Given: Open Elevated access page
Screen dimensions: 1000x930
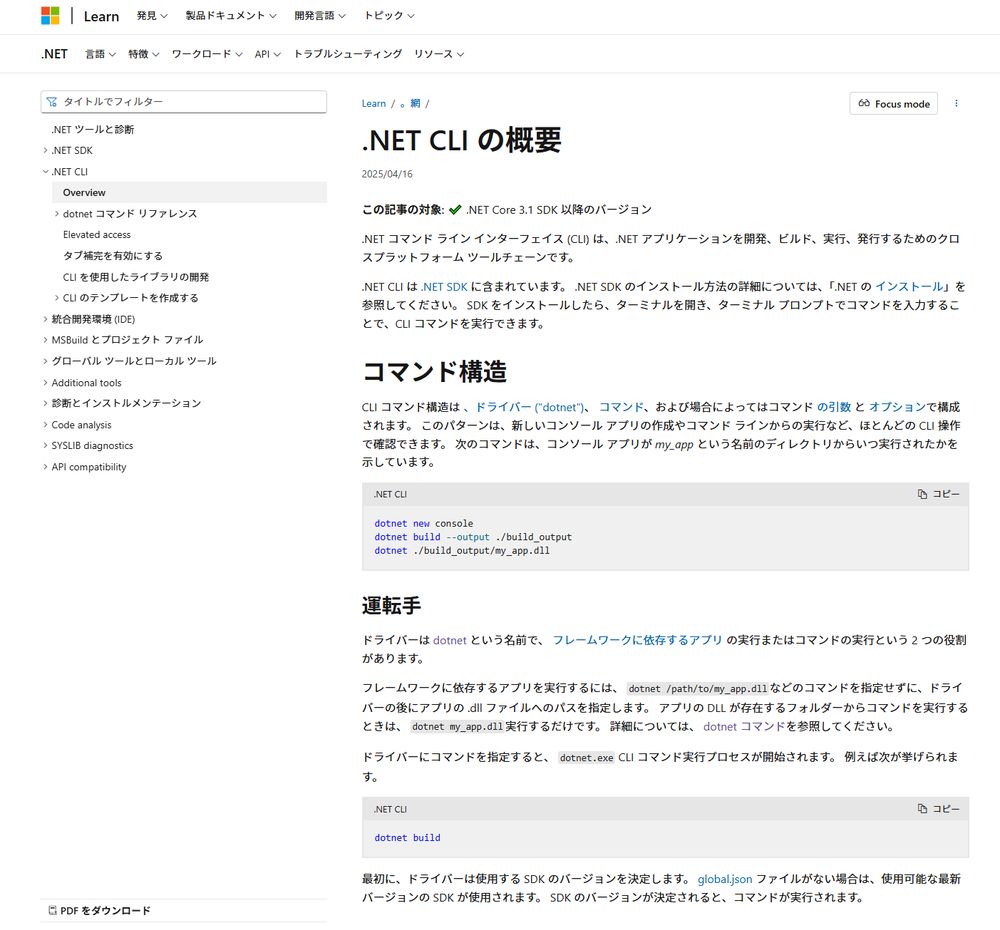Looking at the screenshot, I should 96,235.
